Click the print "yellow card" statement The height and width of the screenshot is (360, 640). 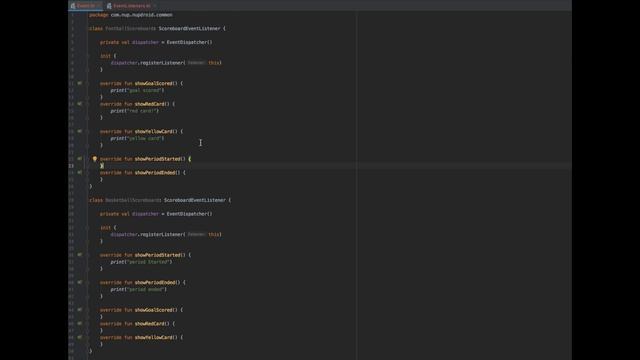pyautogui.click(x=137, y=138)
